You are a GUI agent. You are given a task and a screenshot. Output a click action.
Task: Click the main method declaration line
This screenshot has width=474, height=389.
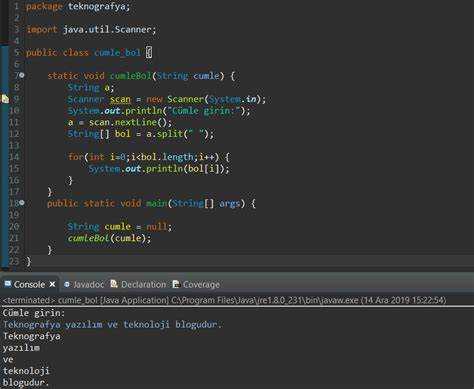coord(151,203)
